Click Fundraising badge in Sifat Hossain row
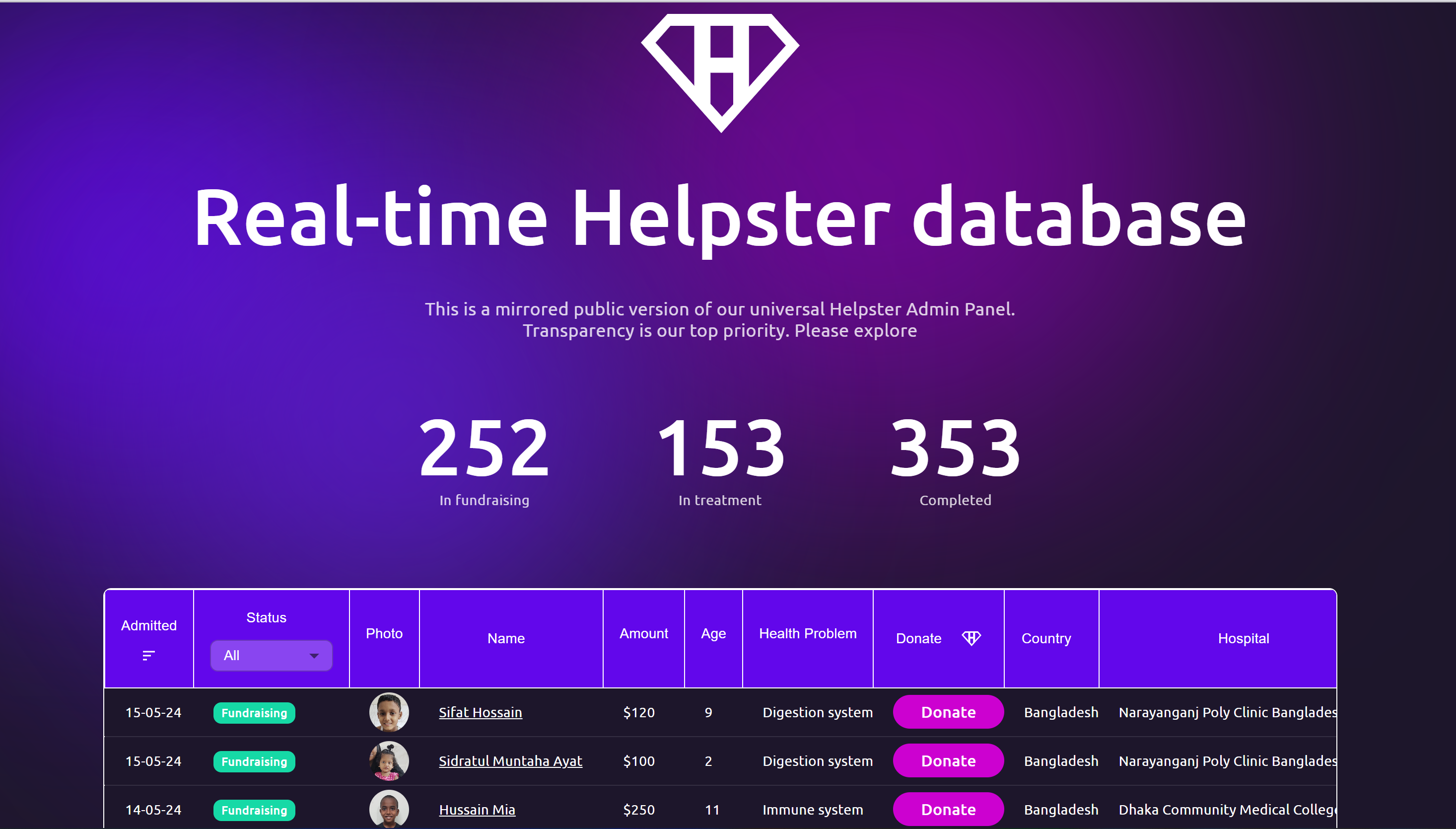 (x=254, y=713)
